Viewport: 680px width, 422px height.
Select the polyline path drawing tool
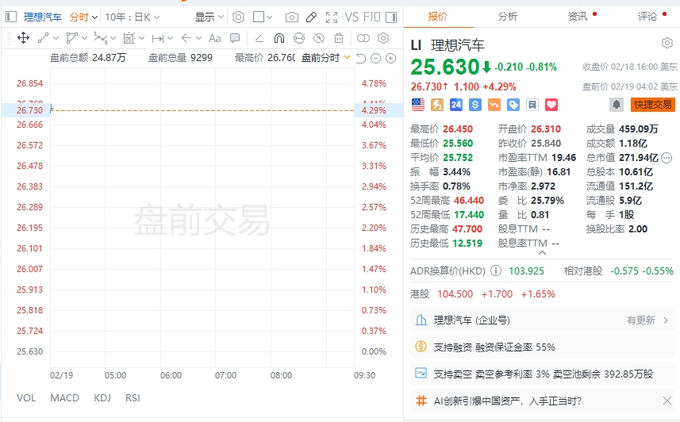click(72, 38)
